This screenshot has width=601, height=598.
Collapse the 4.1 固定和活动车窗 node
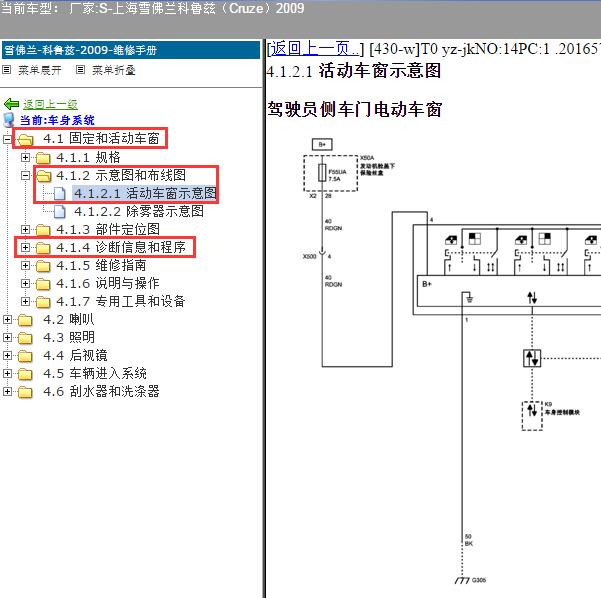pos(7,139)
